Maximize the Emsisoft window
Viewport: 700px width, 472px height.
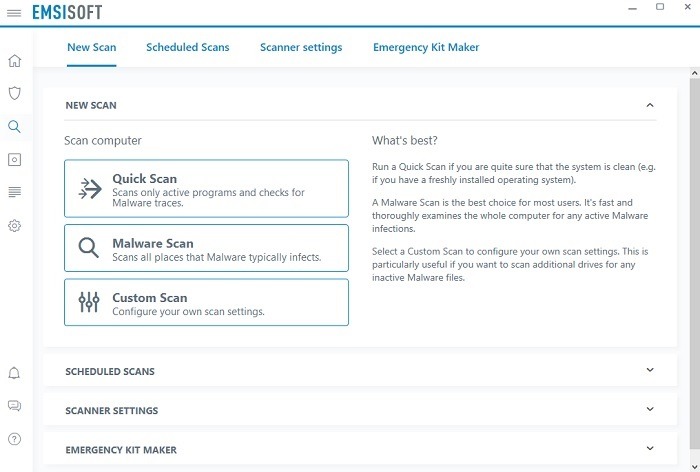(660, 7)
